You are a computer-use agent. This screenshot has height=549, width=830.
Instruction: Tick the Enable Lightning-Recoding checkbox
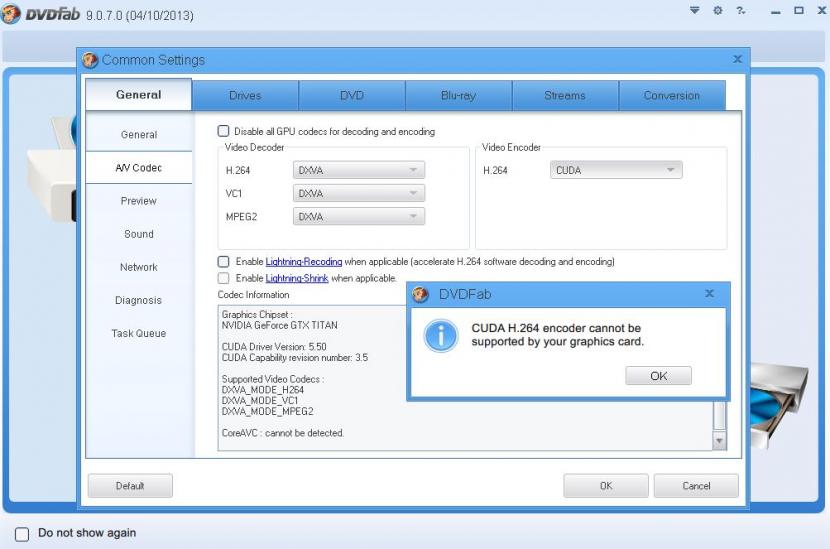coord(224,262)
